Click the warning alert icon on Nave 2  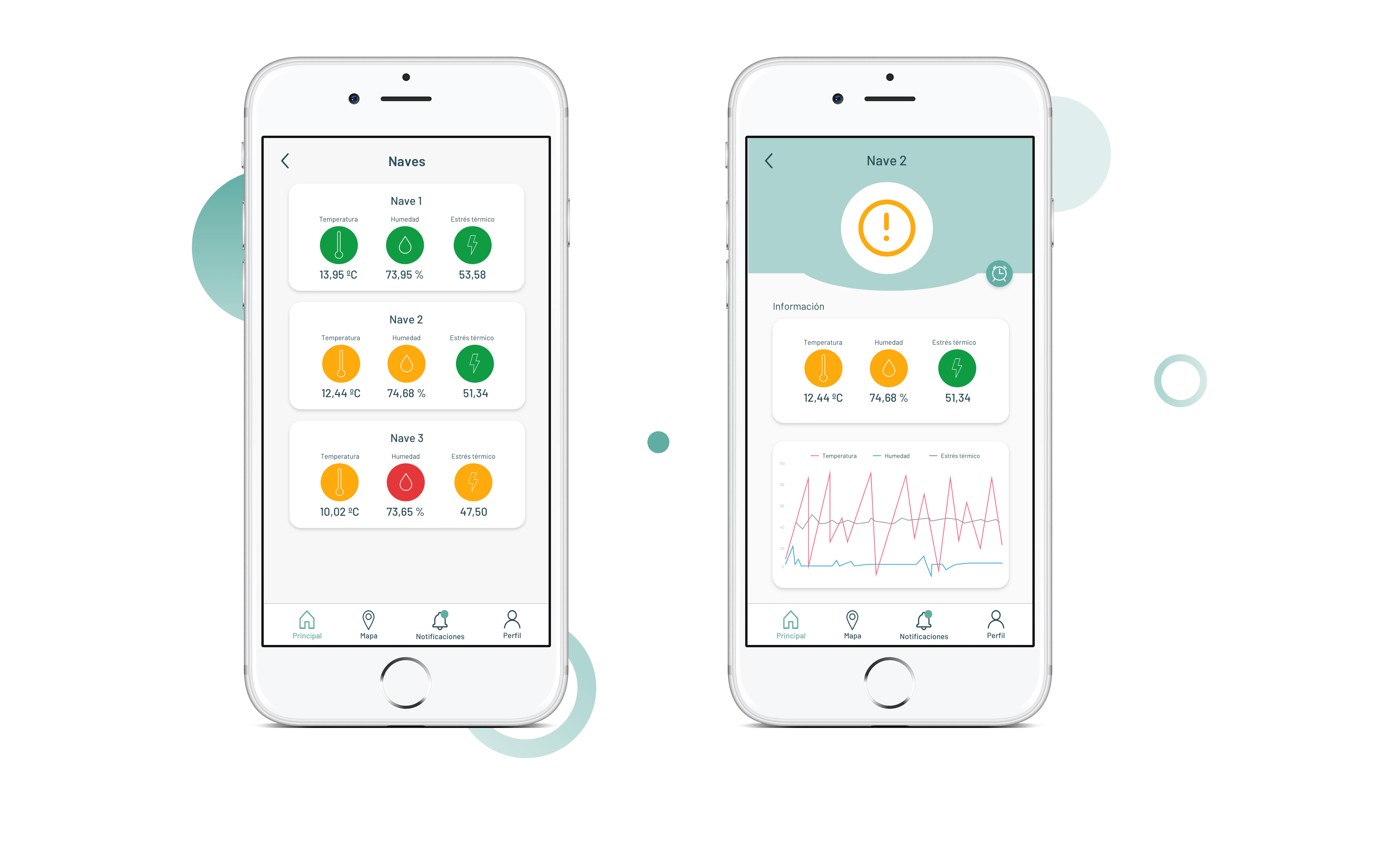pos(886,228)
